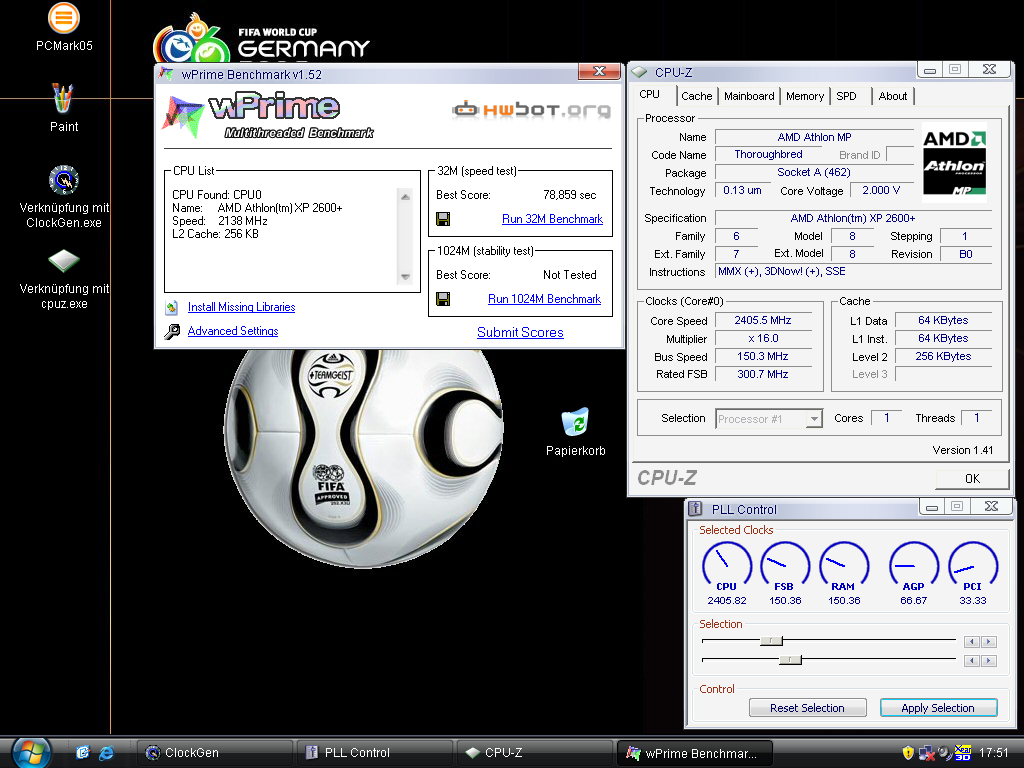Click the upper slider's right step arrow
This screenshot has height=768, width=1024.
pyautogui.click(x=989, y=642)
